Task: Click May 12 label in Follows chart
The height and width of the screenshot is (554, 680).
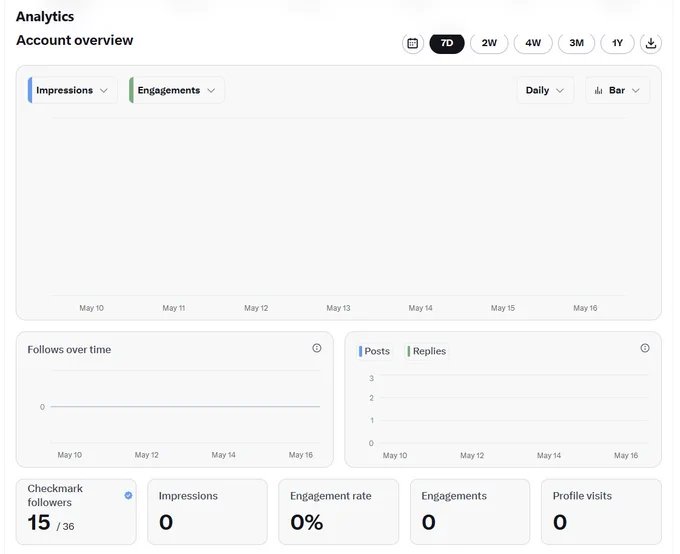Action: pyautogui.click(x=147, y=455)
